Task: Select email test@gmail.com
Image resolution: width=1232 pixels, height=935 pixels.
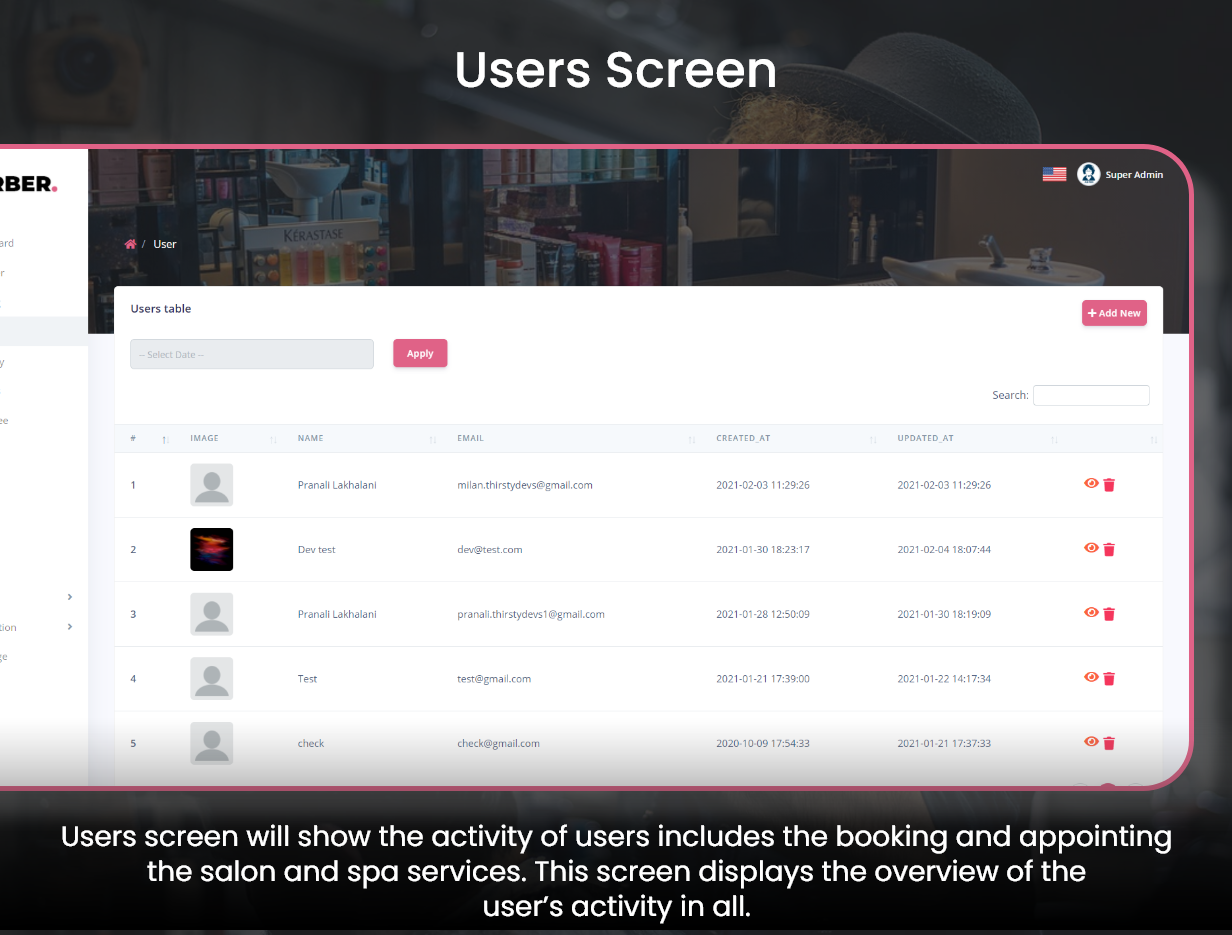Action: 494,678
